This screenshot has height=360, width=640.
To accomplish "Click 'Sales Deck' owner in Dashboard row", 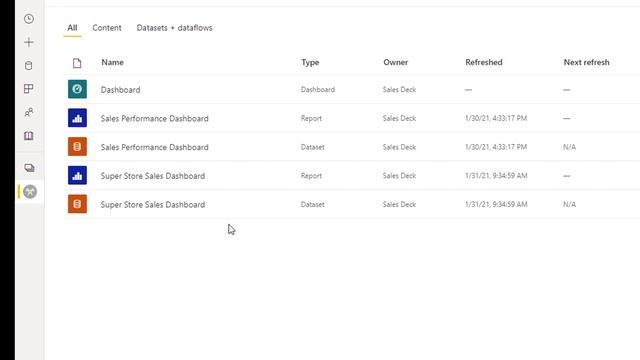I will click(x=399, y=89).
